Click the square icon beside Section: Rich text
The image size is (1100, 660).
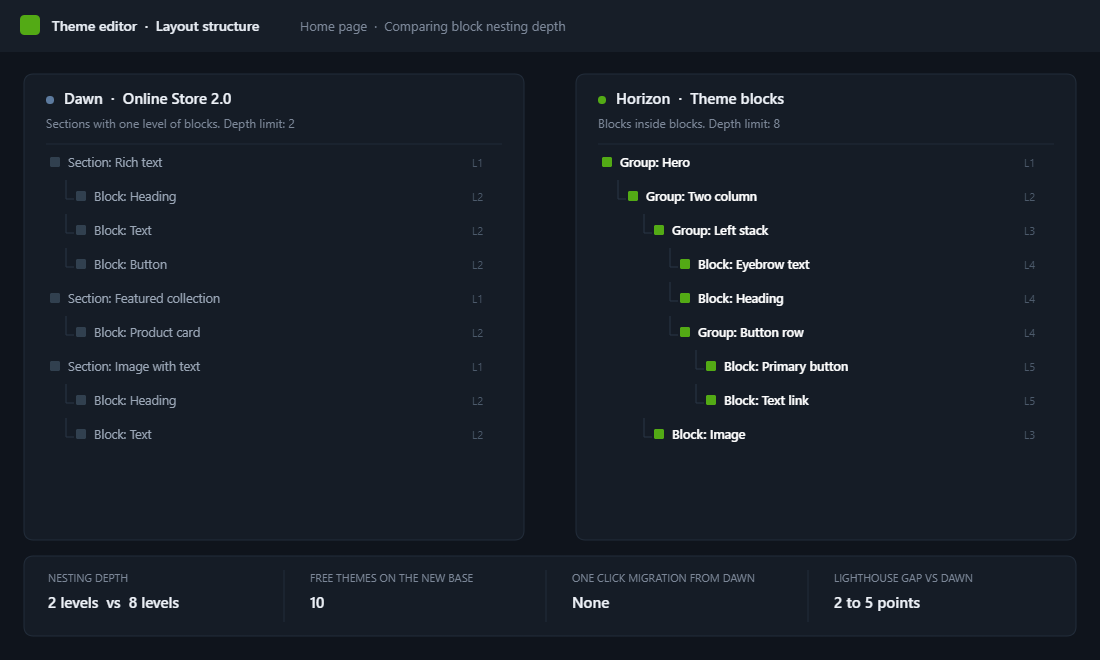pos(55,162)
